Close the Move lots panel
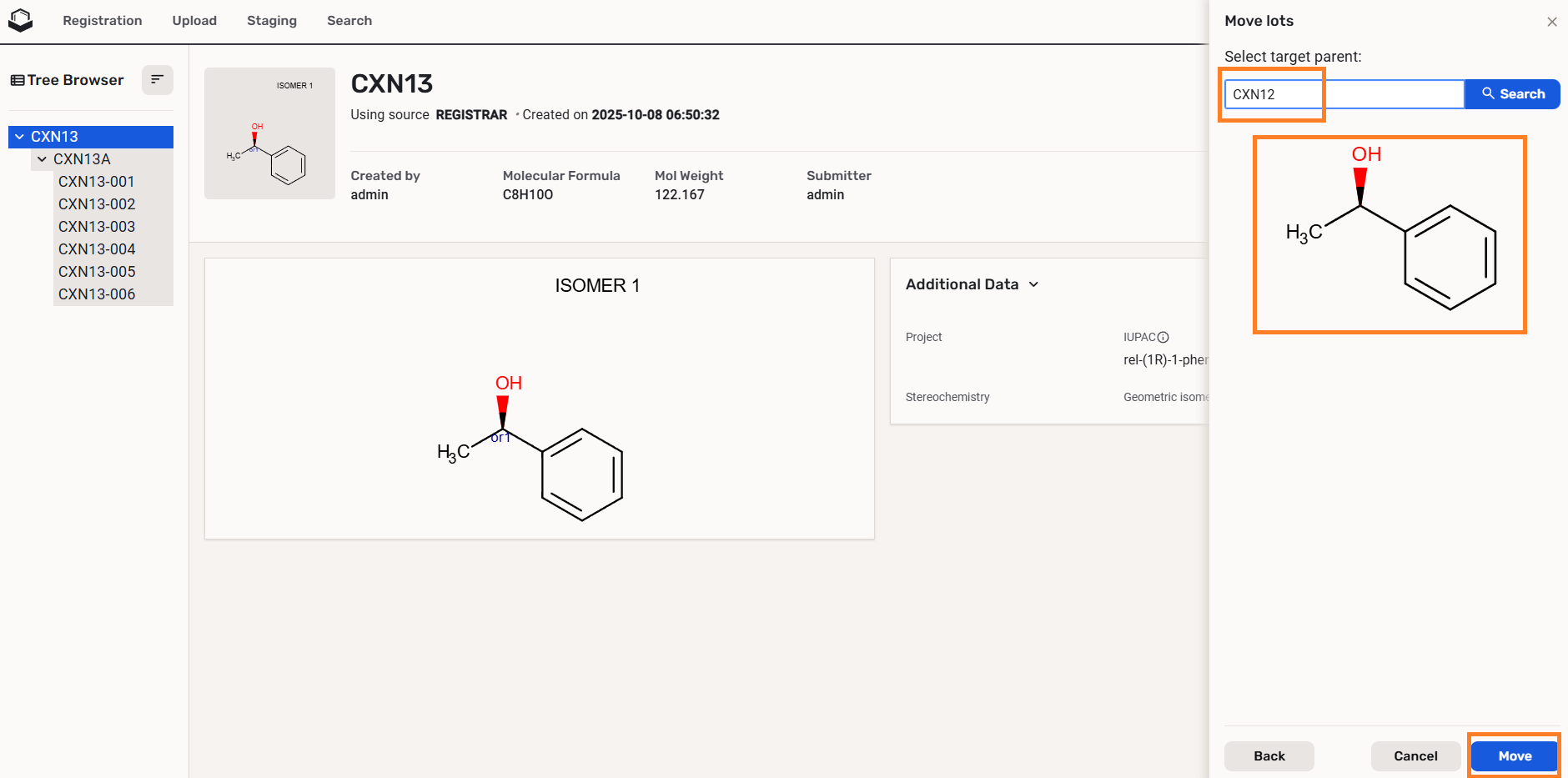 click(x=1551, y=22)
